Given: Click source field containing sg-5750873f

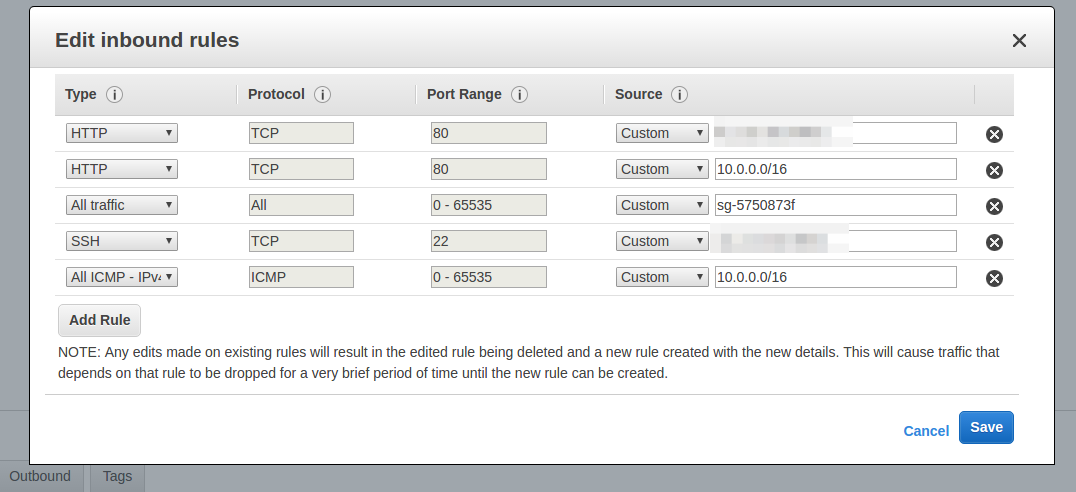Looking at the screenshot, I should click(835, 205).
